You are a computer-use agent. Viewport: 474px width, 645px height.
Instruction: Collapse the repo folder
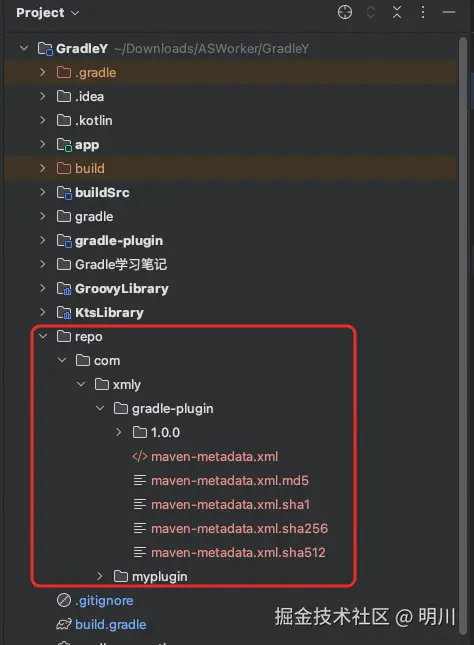click(43, 336)
